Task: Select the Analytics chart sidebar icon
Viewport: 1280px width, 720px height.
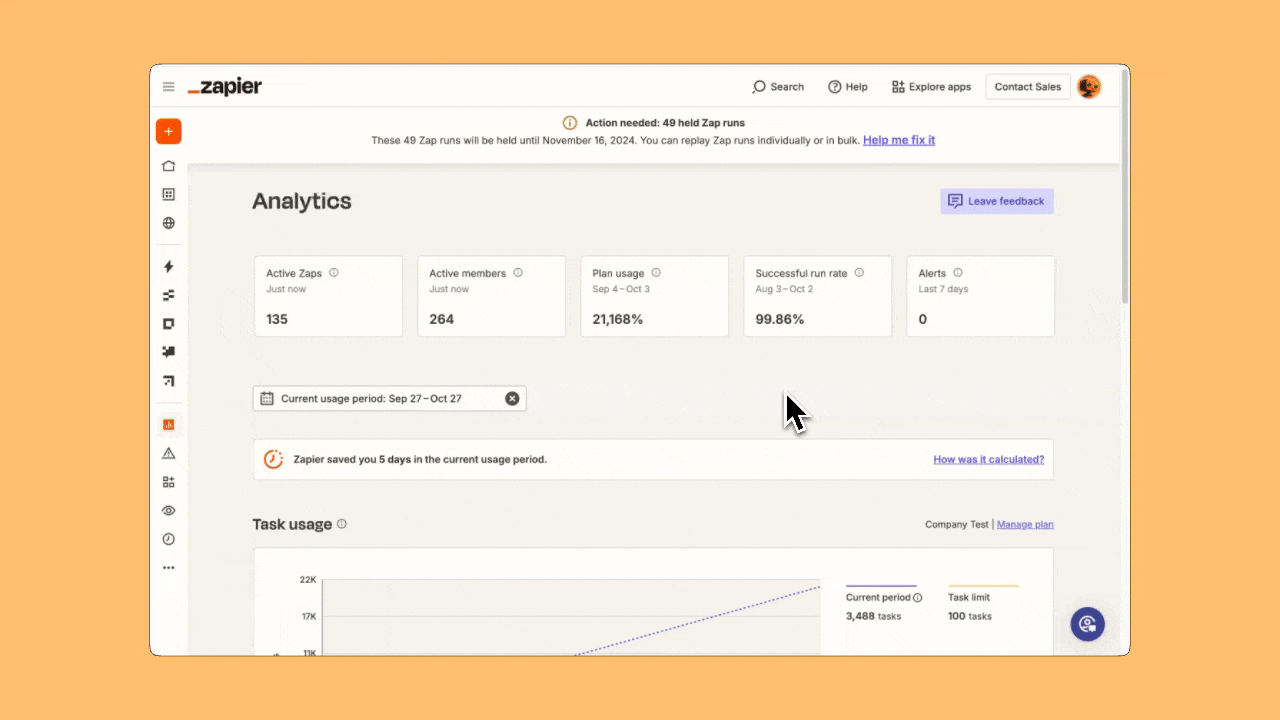Action: click(168, 424)
